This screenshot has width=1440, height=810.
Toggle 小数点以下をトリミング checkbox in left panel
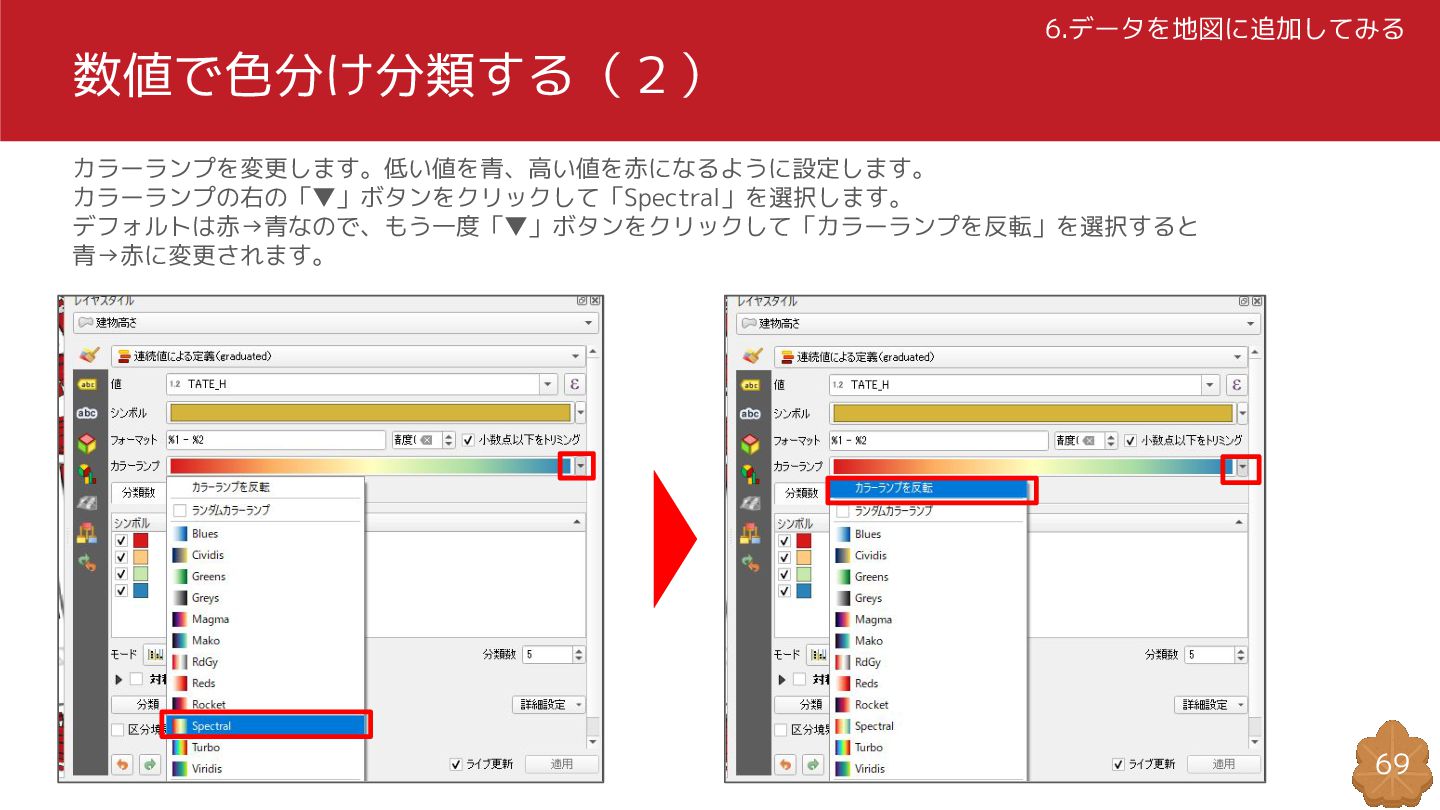pyautogui.click(x=468, y=440)
